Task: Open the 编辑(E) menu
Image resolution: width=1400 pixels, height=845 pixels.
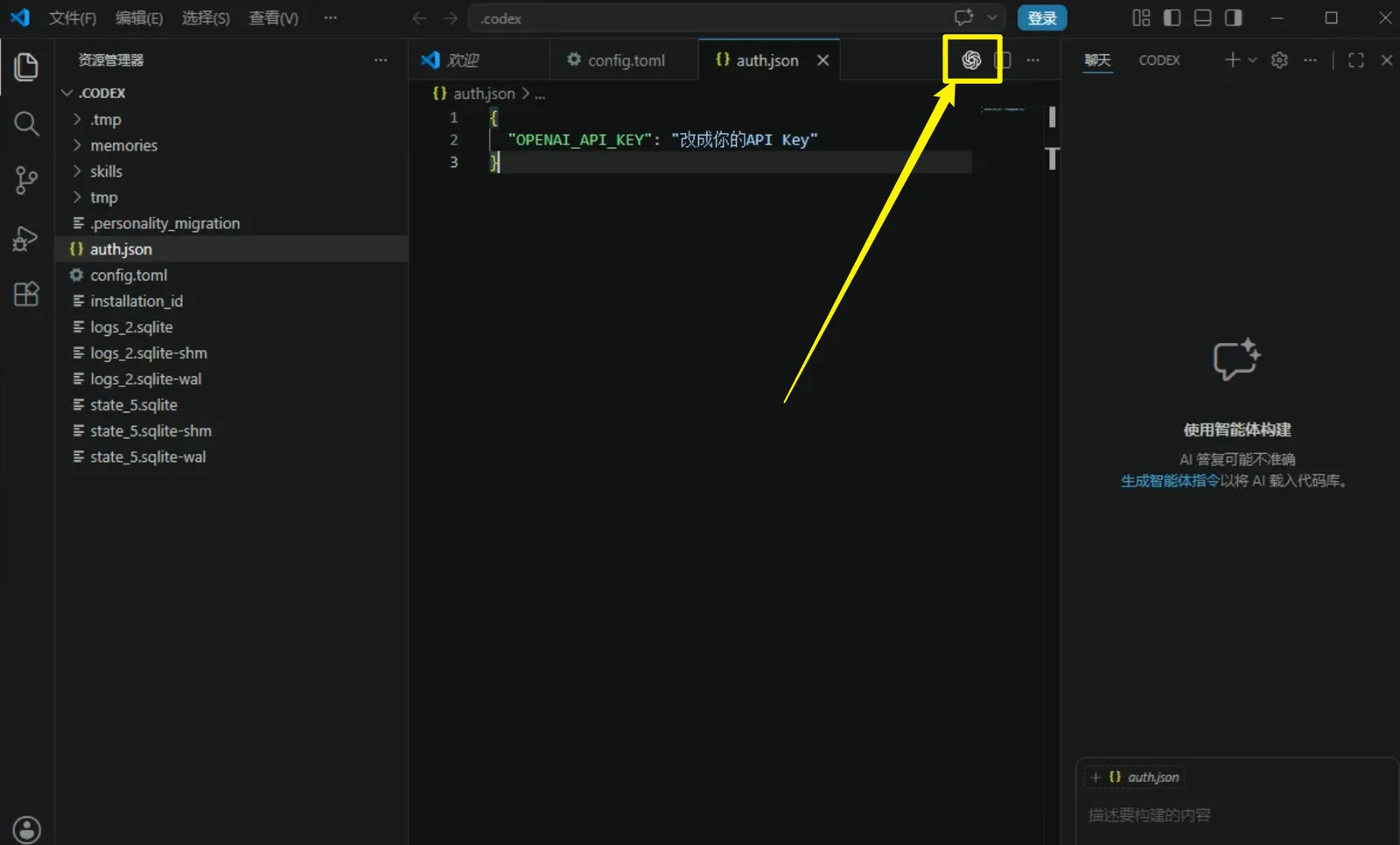Action: (x=139, y=18)
